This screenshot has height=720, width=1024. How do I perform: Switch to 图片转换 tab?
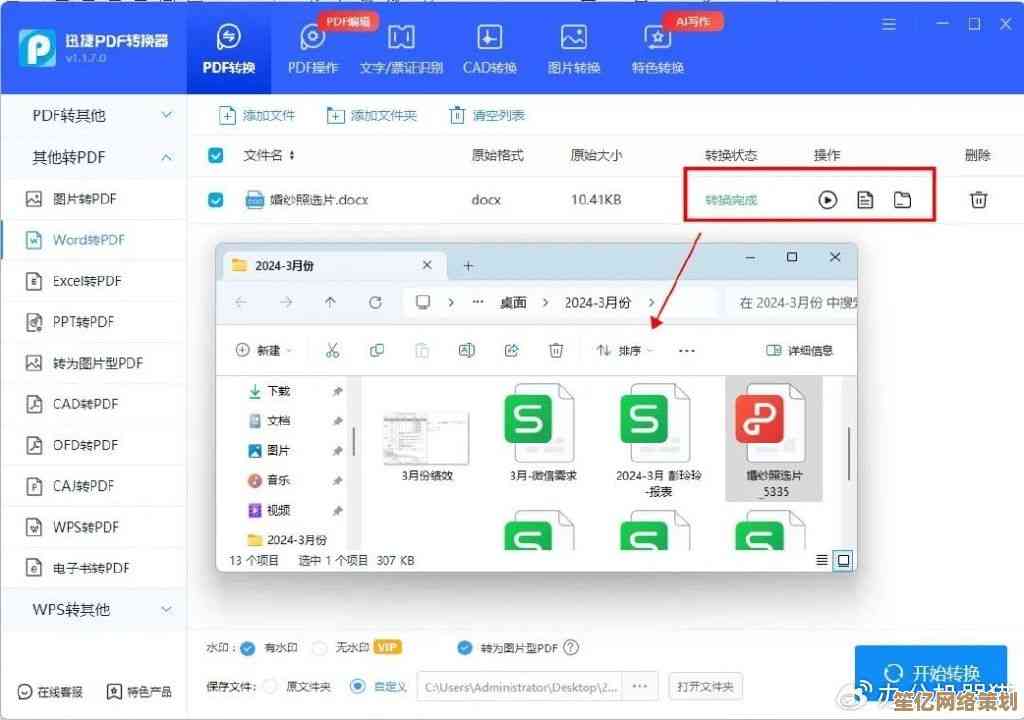[574, 49]
